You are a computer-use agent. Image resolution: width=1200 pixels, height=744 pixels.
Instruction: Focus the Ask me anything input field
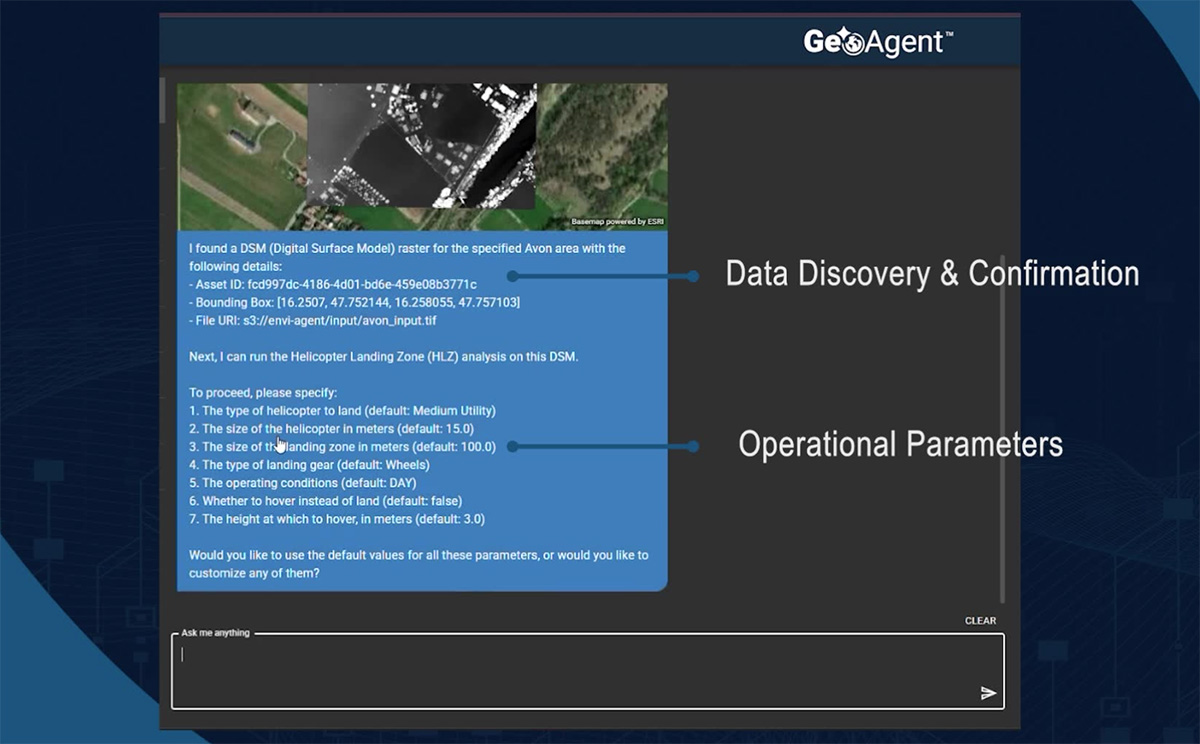(x=587, y=671)
